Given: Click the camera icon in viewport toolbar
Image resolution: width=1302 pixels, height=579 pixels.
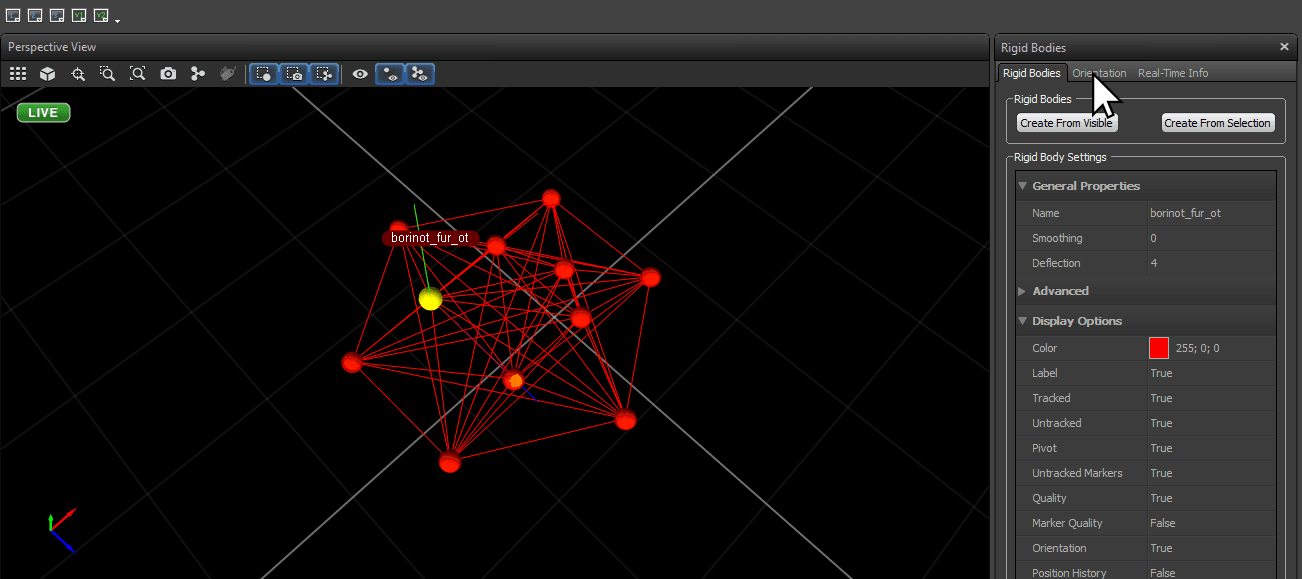Looking at the screenshot, I should pyautogui.click(x=168, y=74).
